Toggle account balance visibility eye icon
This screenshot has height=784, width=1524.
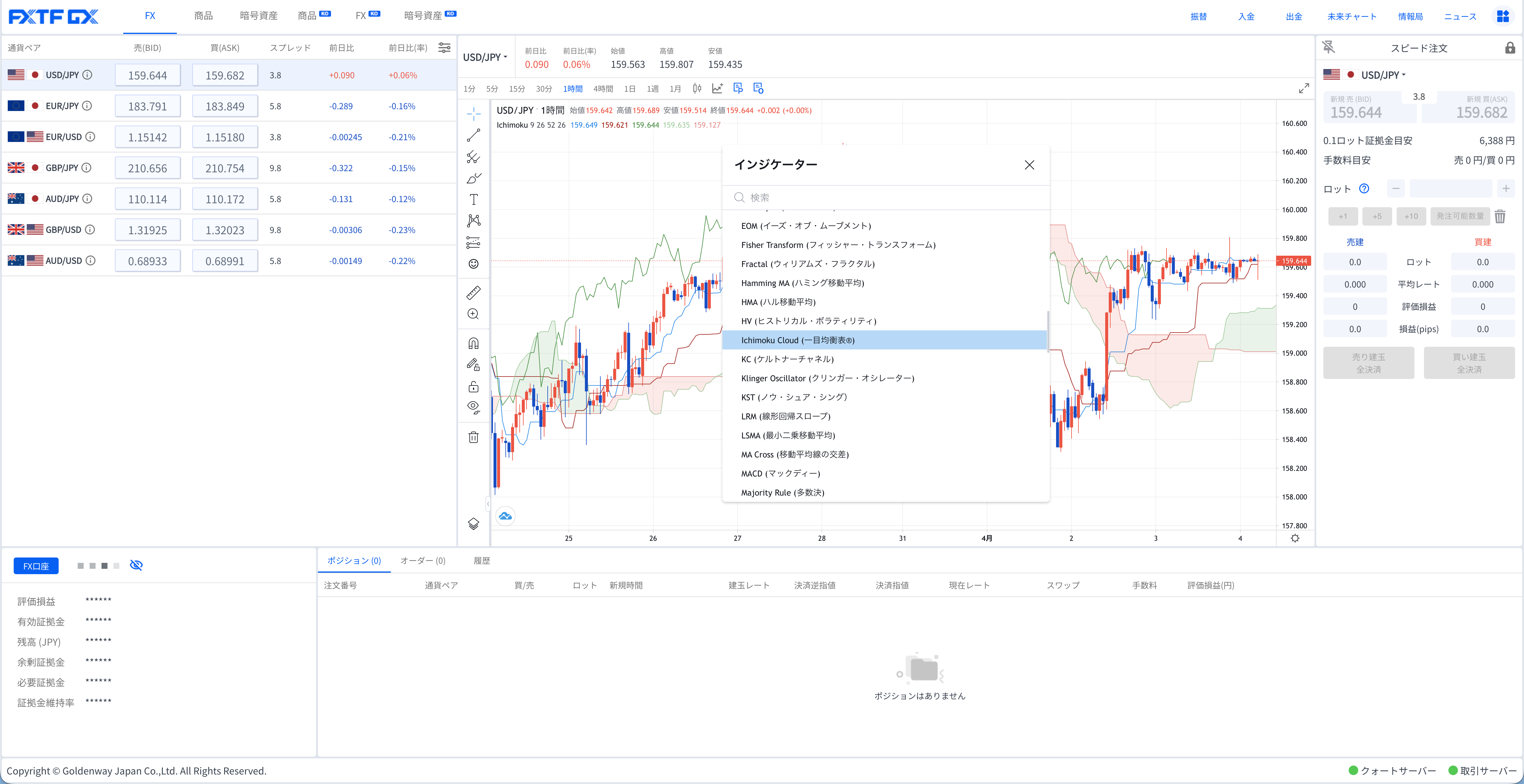[136, 565]
